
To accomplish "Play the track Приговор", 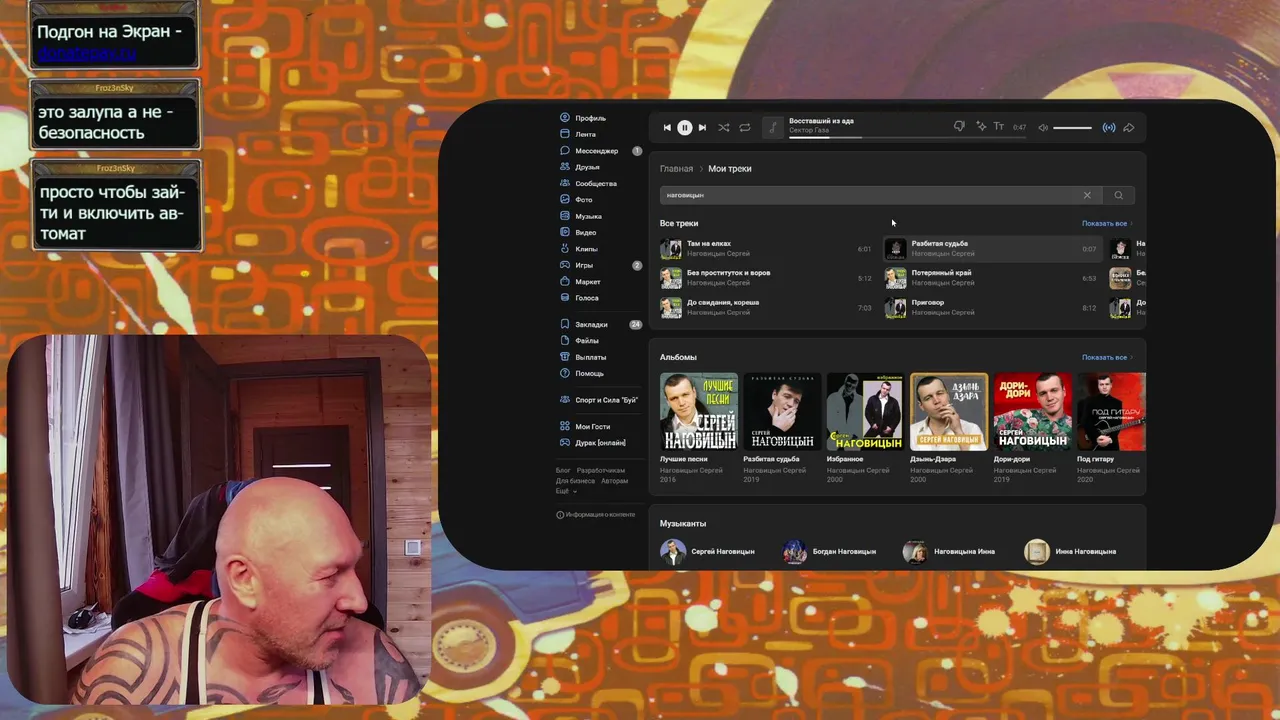I will (991, 307).
